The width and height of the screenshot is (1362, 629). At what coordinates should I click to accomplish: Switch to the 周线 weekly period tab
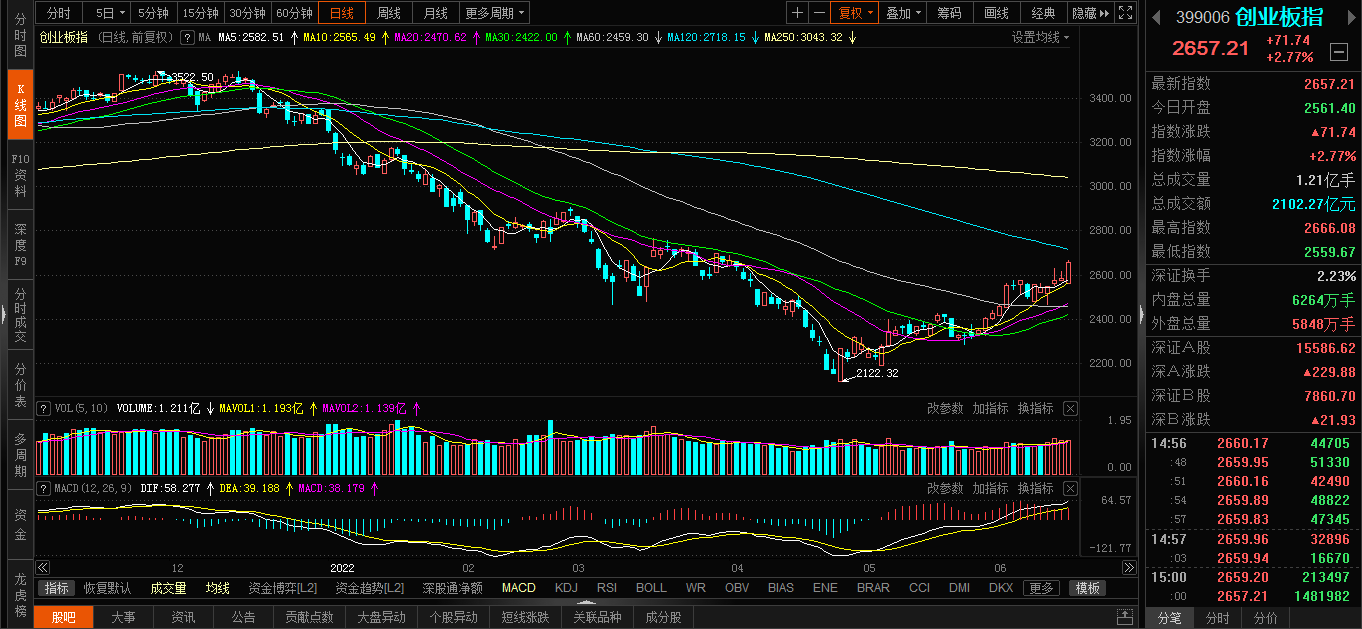pyautogui.click(x=388, y=13)
